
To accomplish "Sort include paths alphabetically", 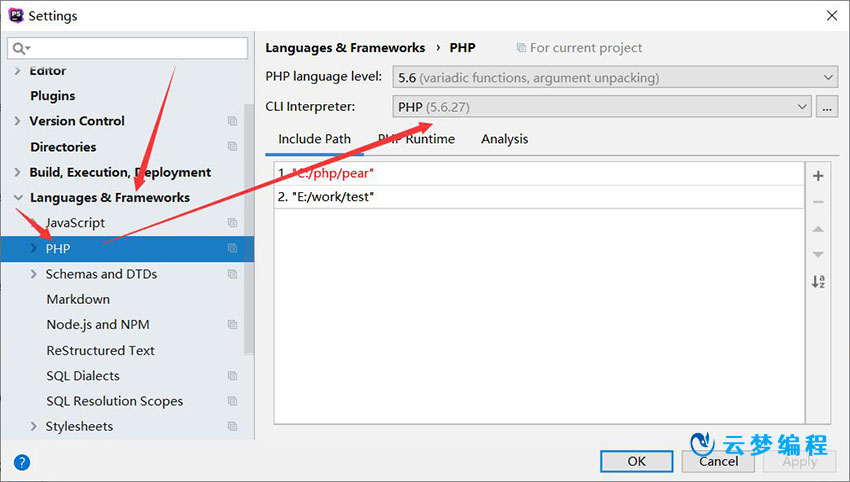I will click(x=818, y=282).
